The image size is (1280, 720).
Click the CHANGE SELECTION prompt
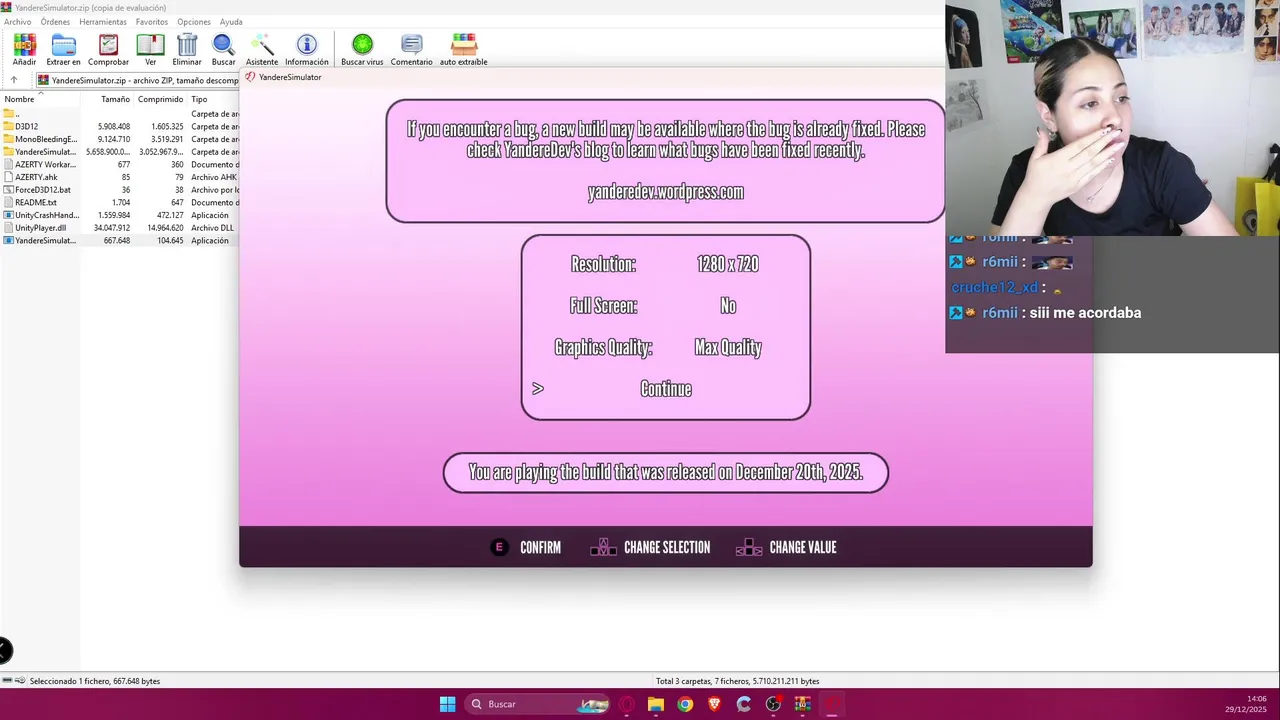[650, 547]
